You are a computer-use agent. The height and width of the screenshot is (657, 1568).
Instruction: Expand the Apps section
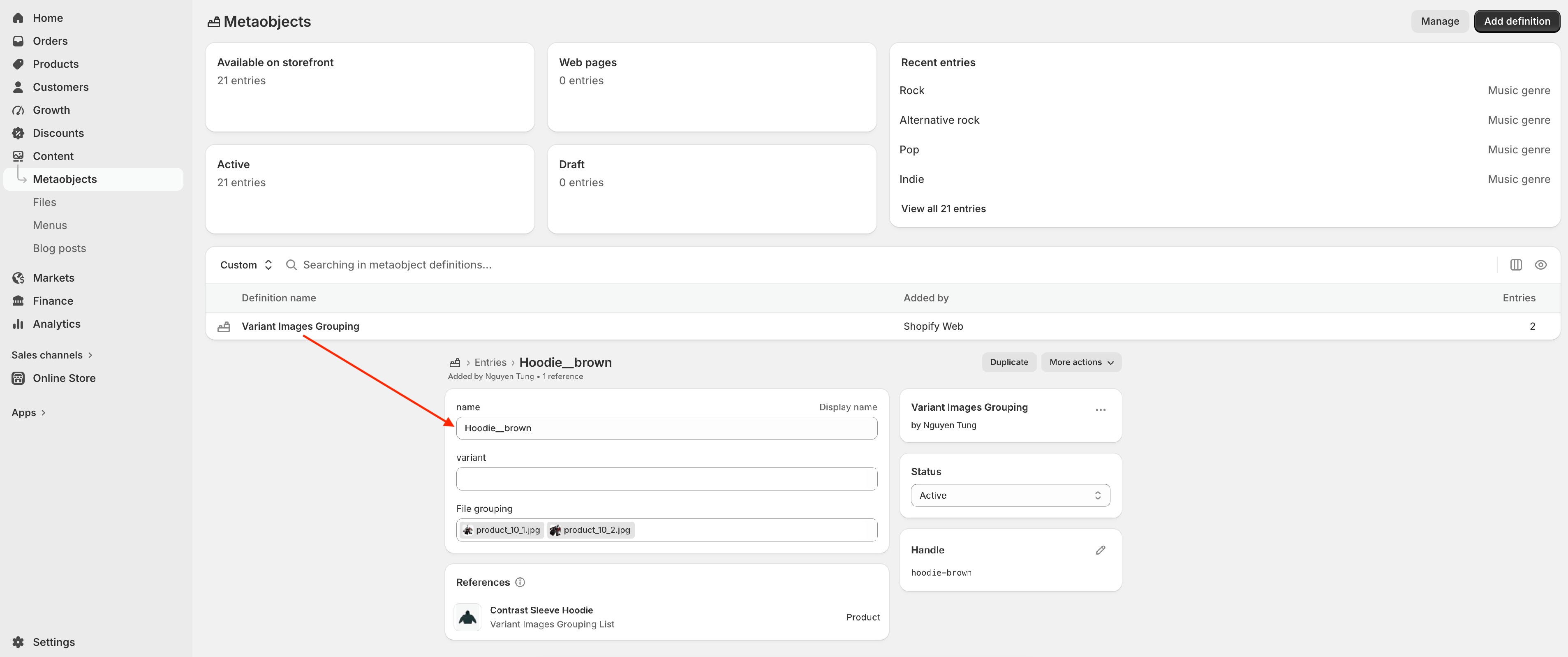(x=29, y=412)
